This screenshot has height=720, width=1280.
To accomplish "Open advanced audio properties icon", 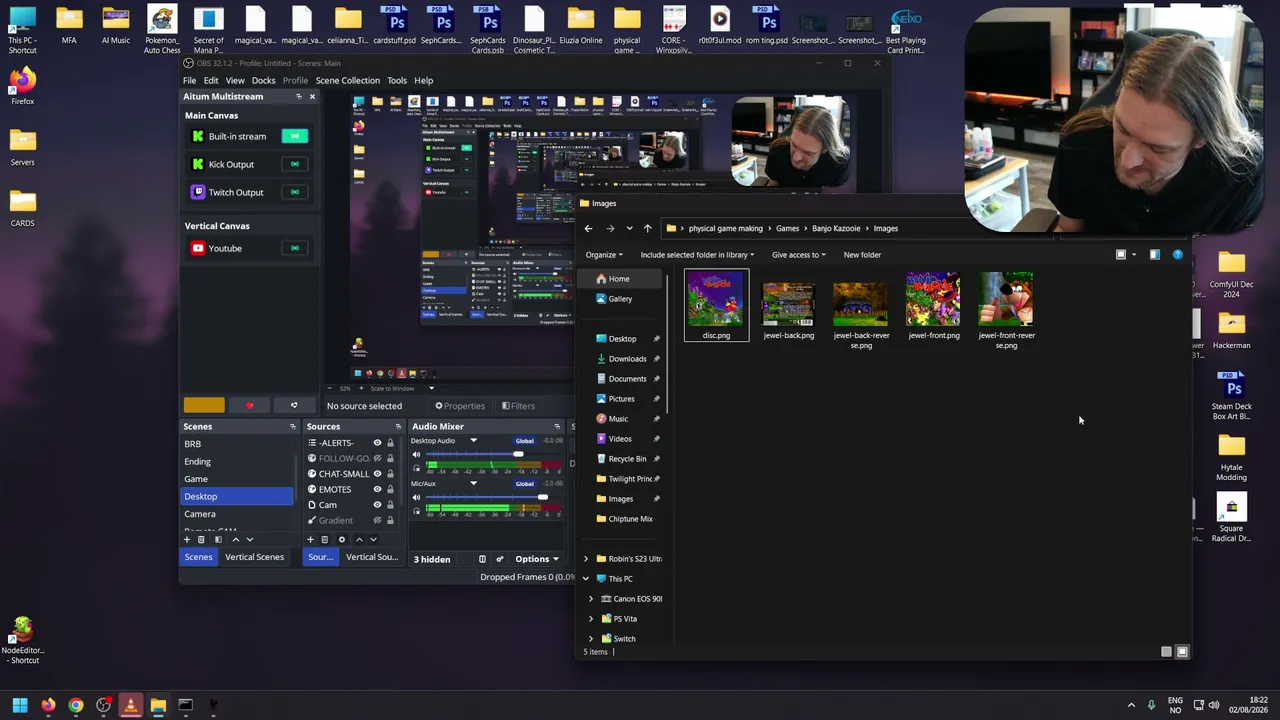I will [x=499, y=559].
